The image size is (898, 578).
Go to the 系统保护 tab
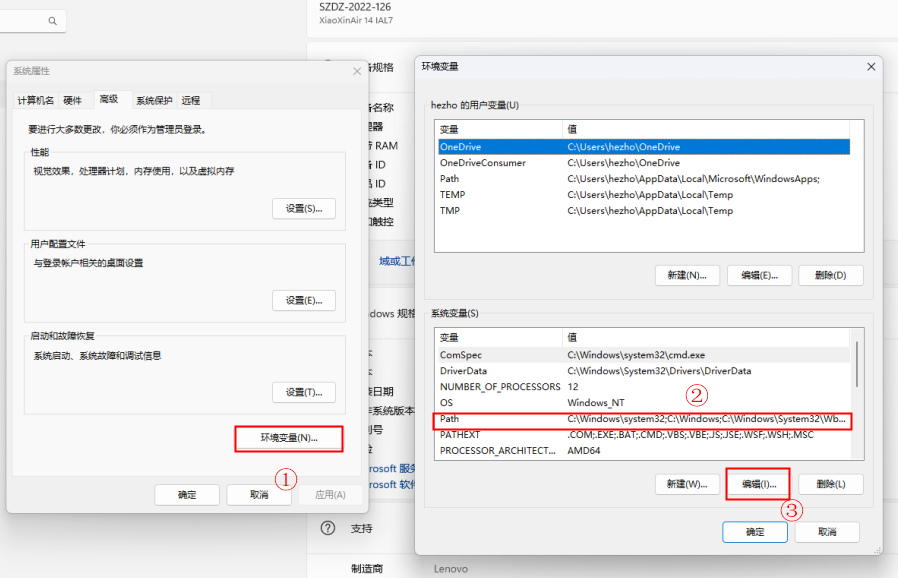tap(154, 100)
